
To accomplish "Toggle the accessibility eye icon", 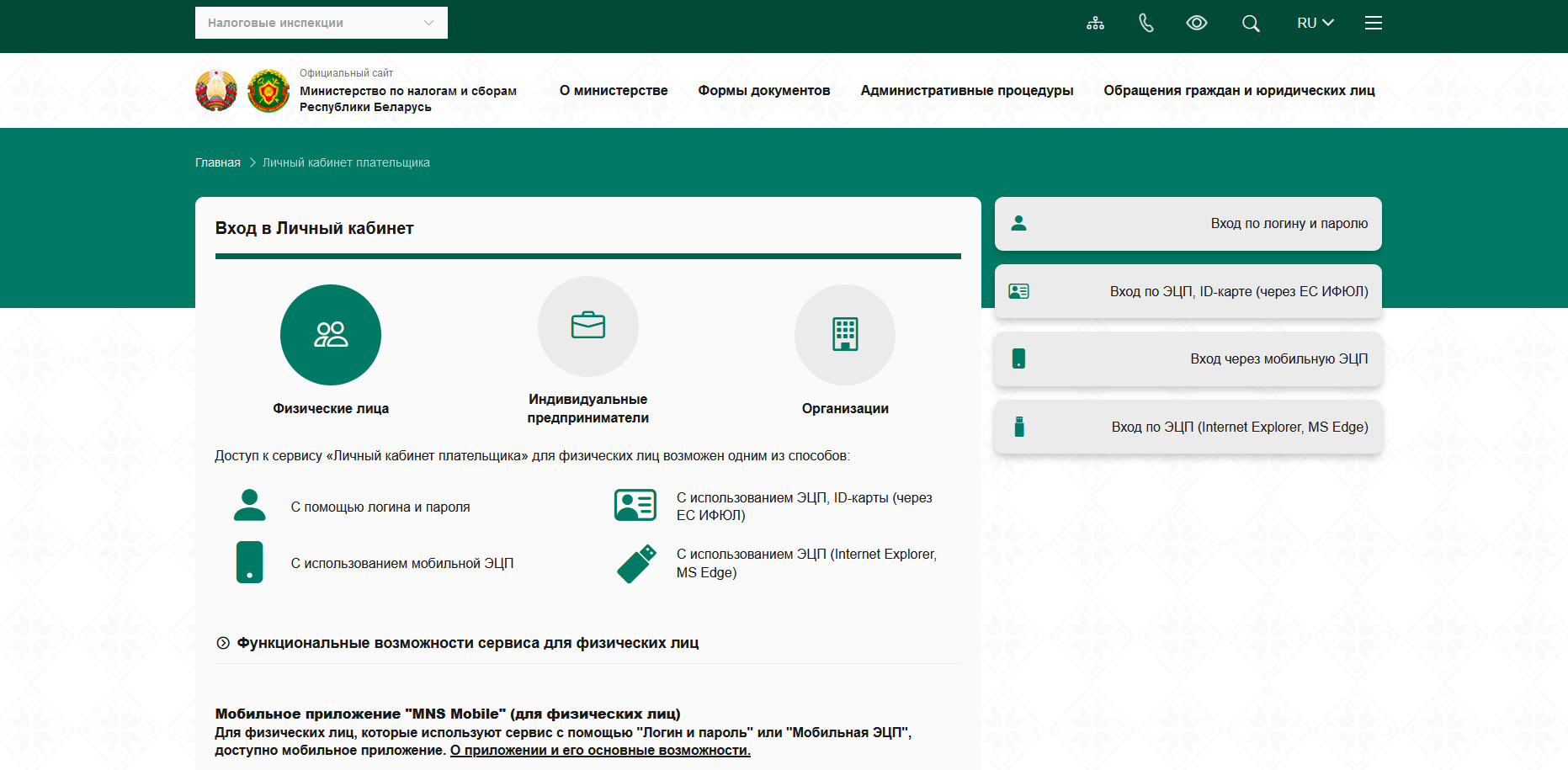I will pyautogui.click(x=1196, y=24).
